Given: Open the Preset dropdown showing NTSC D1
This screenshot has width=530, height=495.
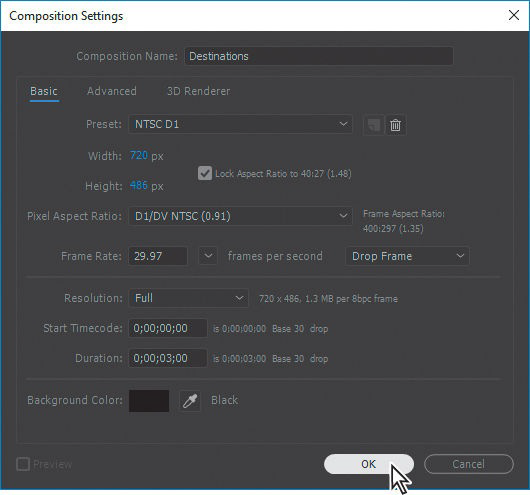Looking at the screenshot, I should tap(240, 124).
